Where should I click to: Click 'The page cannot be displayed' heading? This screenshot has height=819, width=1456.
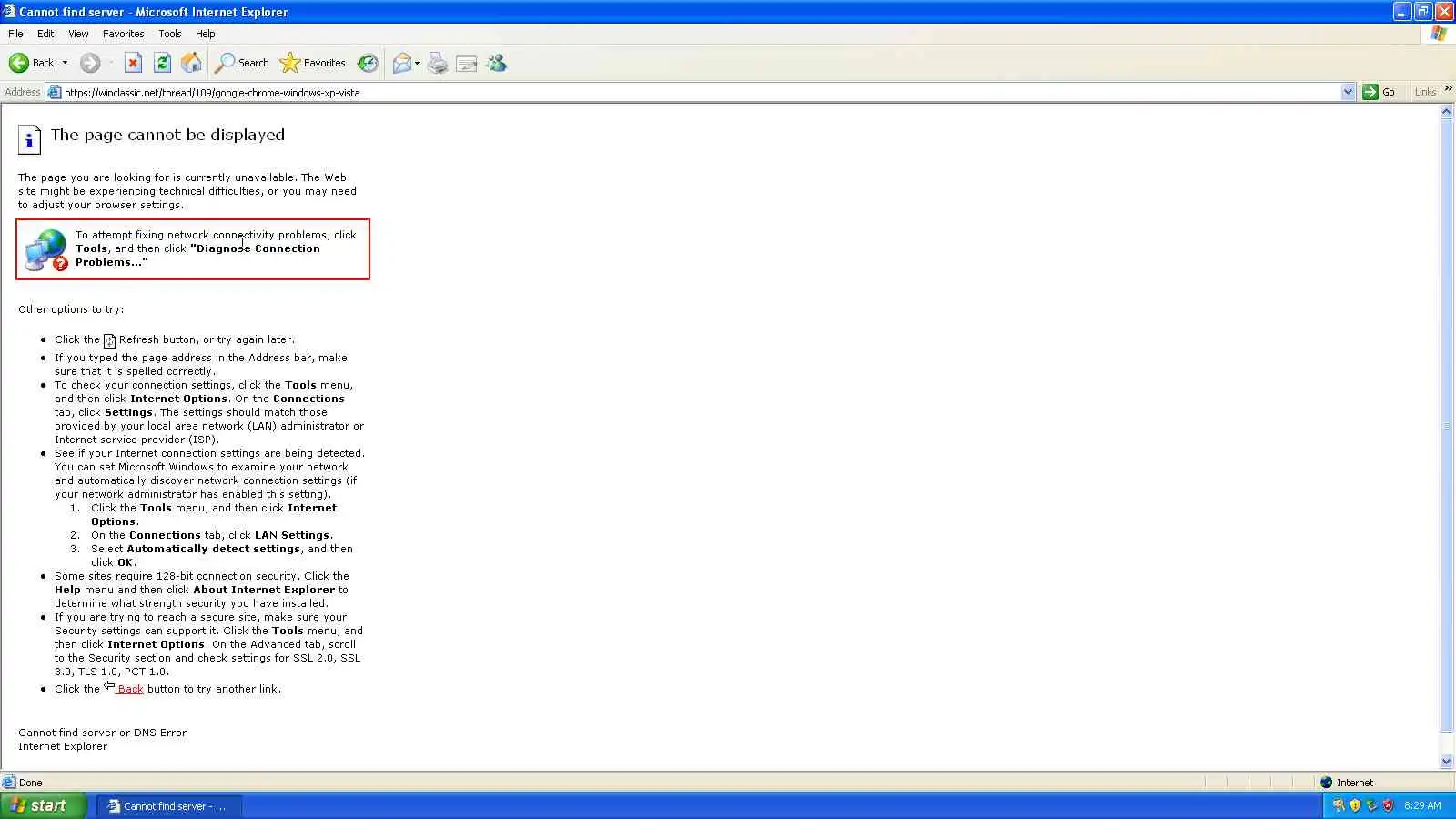coord(167,135)
